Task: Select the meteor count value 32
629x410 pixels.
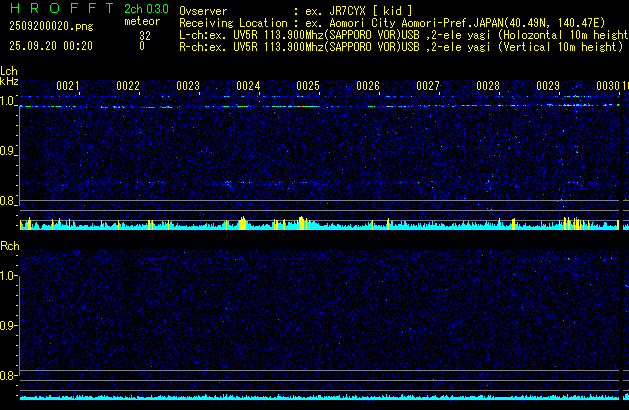Action: coord(145,34)
